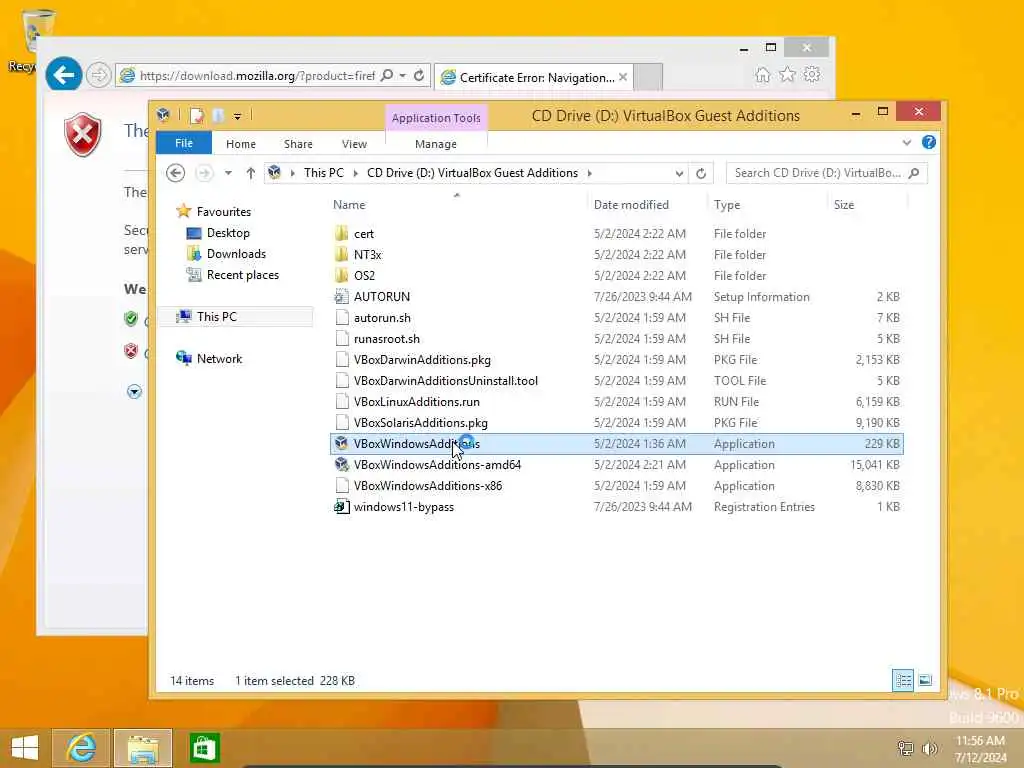Image resolution: width=1024 pixels, height=768 pixels.
Task: Switch to the Home ribbon tab
Action: point(241,144)
